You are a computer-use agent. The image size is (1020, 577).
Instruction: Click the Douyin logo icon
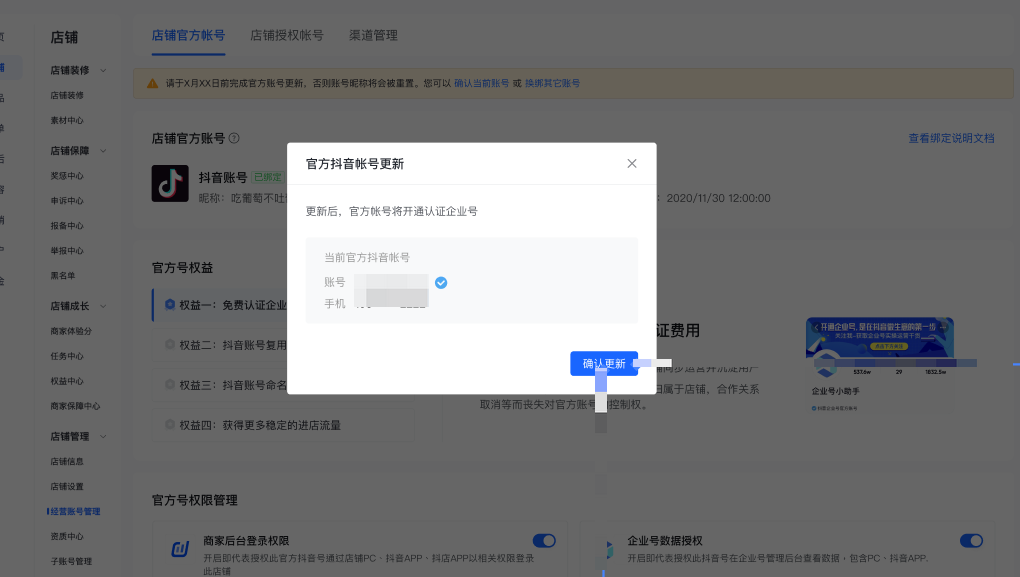click(170, 184)
